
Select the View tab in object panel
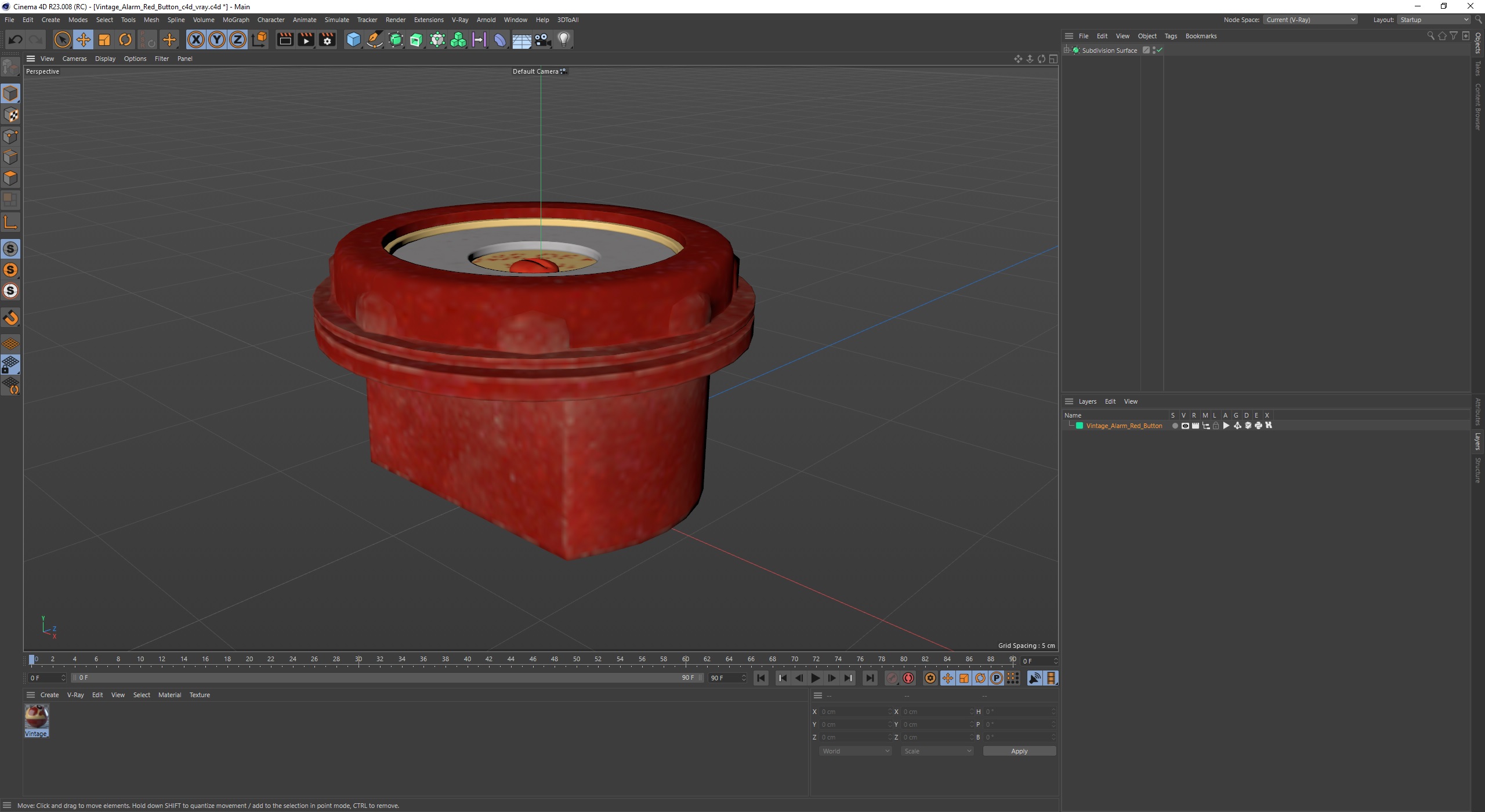[x=1122, y=36]
